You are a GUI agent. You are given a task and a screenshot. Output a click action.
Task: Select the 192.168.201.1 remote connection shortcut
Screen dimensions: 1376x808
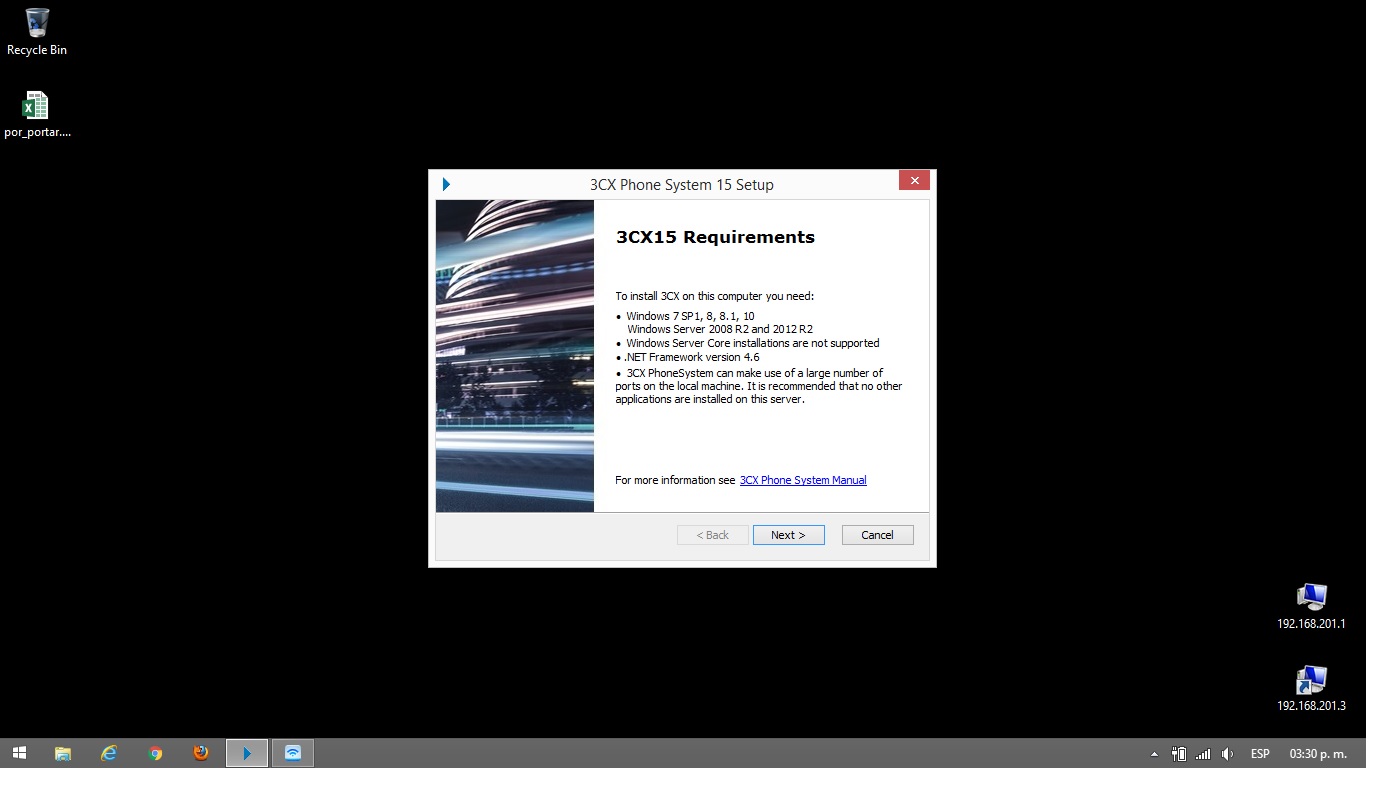pyautogui.click(x=1310, y=606)
